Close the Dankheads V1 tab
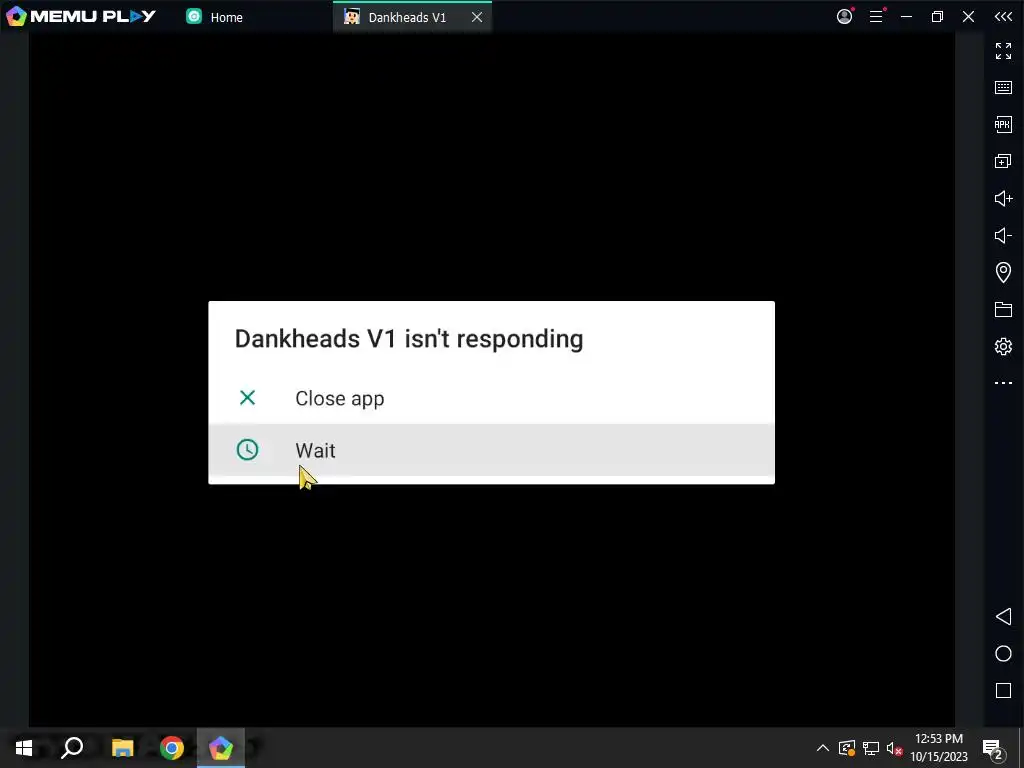 (x=477, y=17)
